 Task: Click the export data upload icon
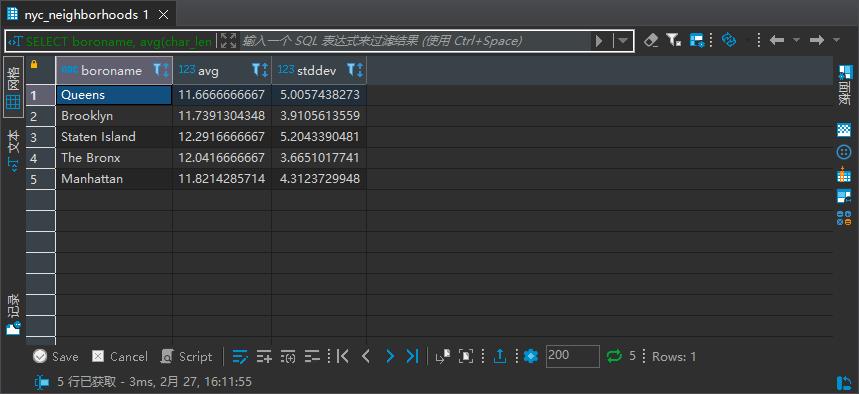500,357
